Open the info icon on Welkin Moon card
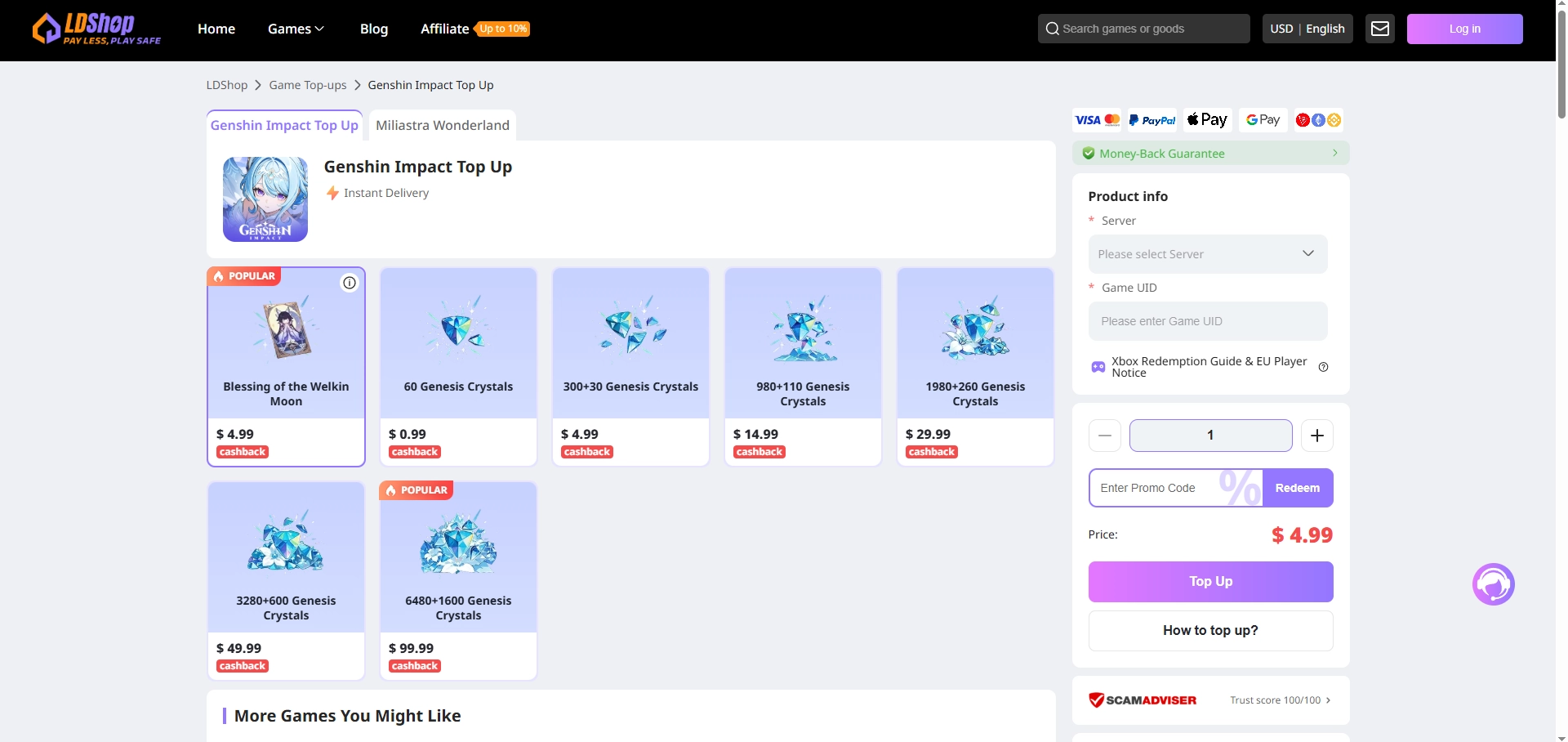Image resolution: width=1568 pixels, height=742 pixels. tap(350, 283)
